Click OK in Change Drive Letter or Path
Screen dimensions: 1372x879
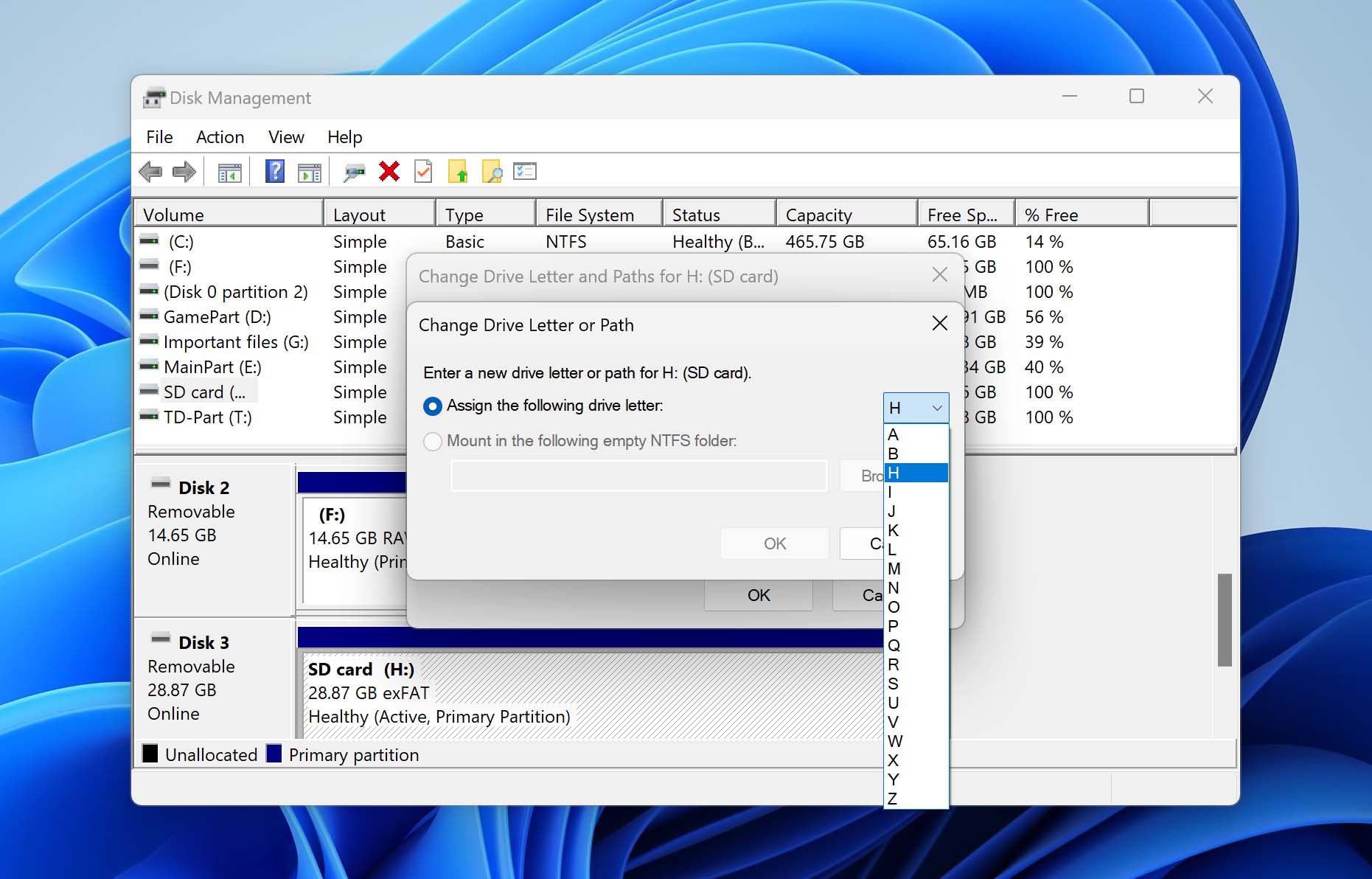tap(775, 543)
